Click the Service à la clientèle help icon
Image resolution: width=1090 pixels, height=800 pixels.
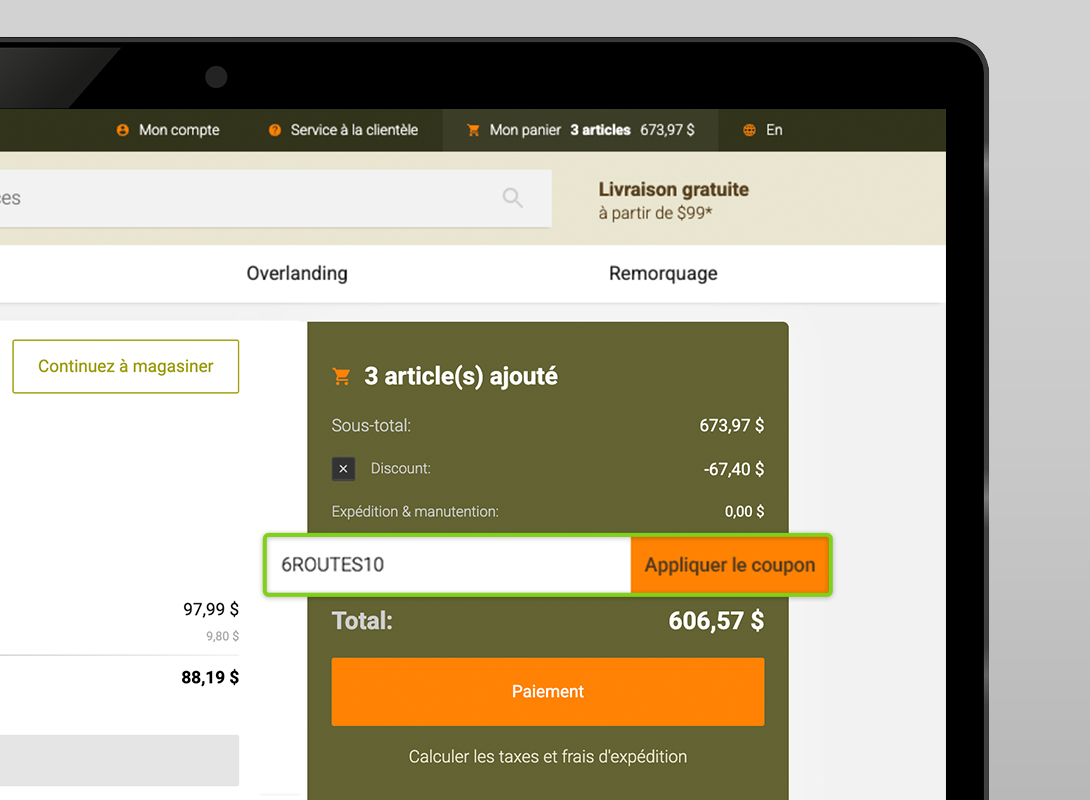(x=275, y=130)
